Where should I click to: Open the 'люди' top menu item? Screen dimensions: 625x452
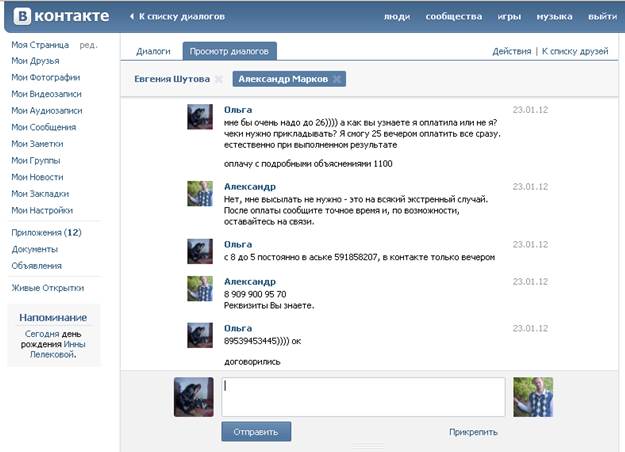pos(397,17)
